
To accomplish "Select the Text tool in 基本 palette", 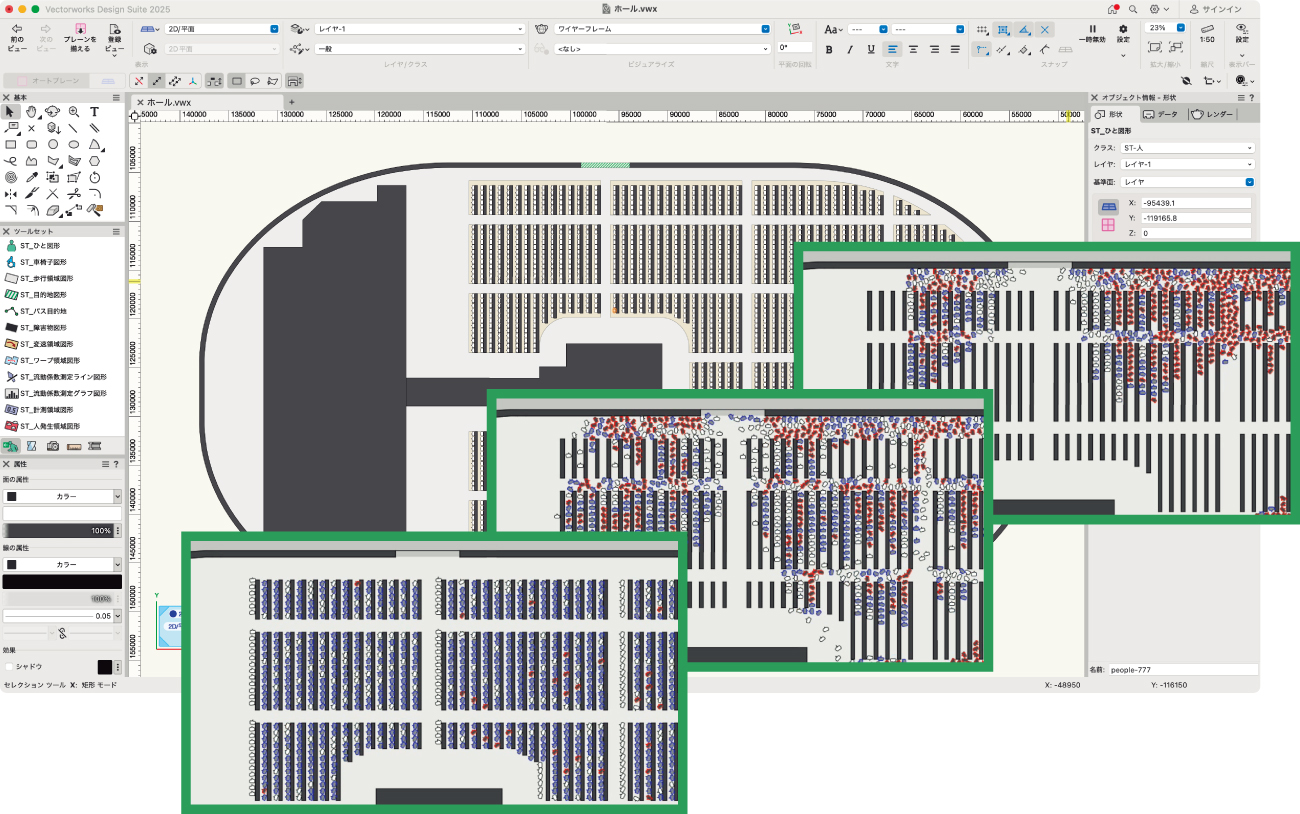I will (94, 112).
